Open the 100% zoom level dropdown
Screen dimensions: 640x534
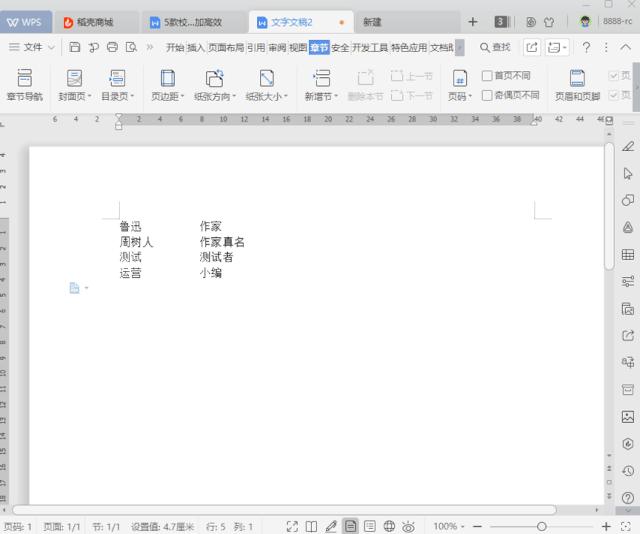[449, 526]
